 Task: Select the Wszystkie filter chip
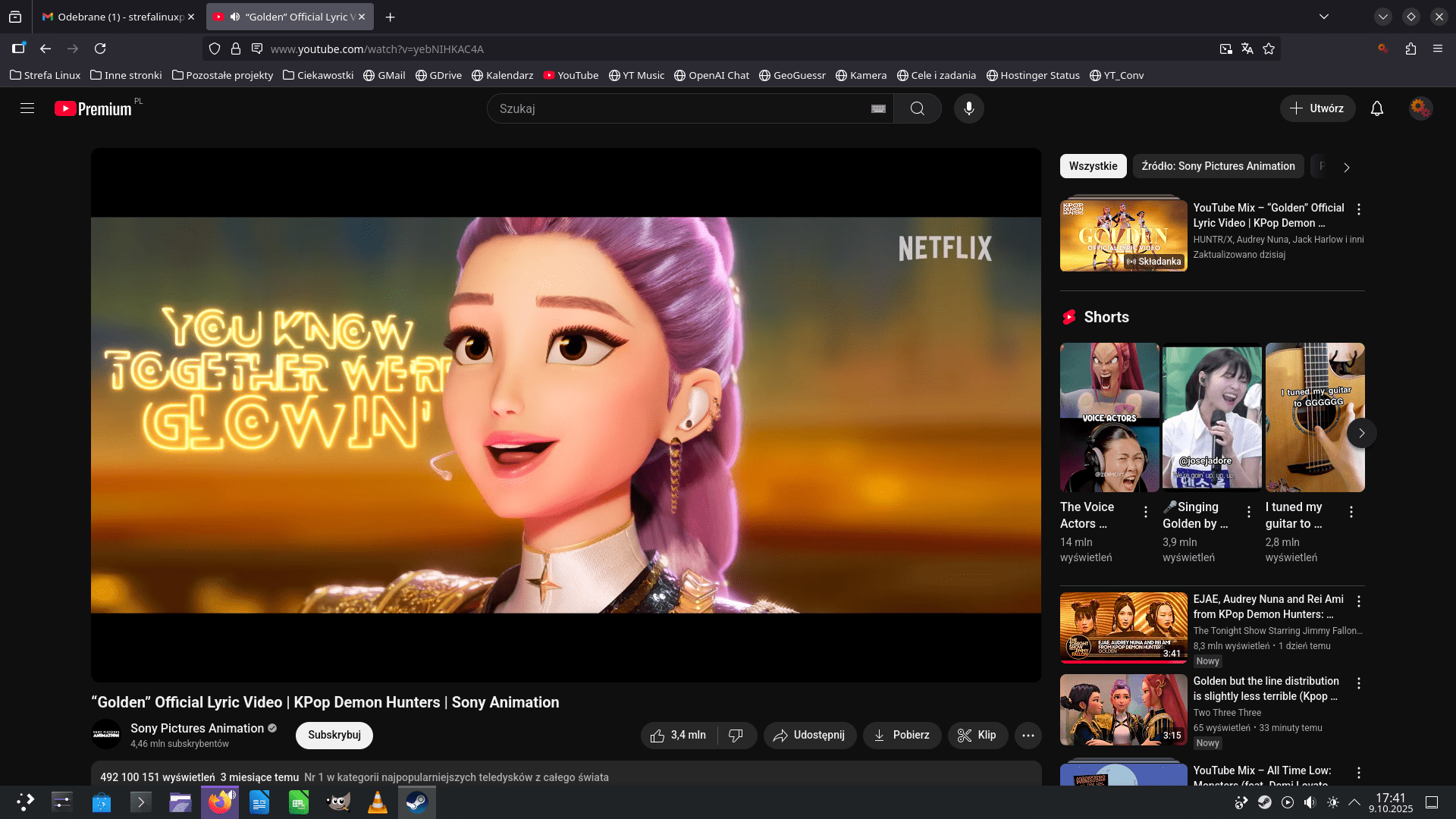(x=1093, y=166)
